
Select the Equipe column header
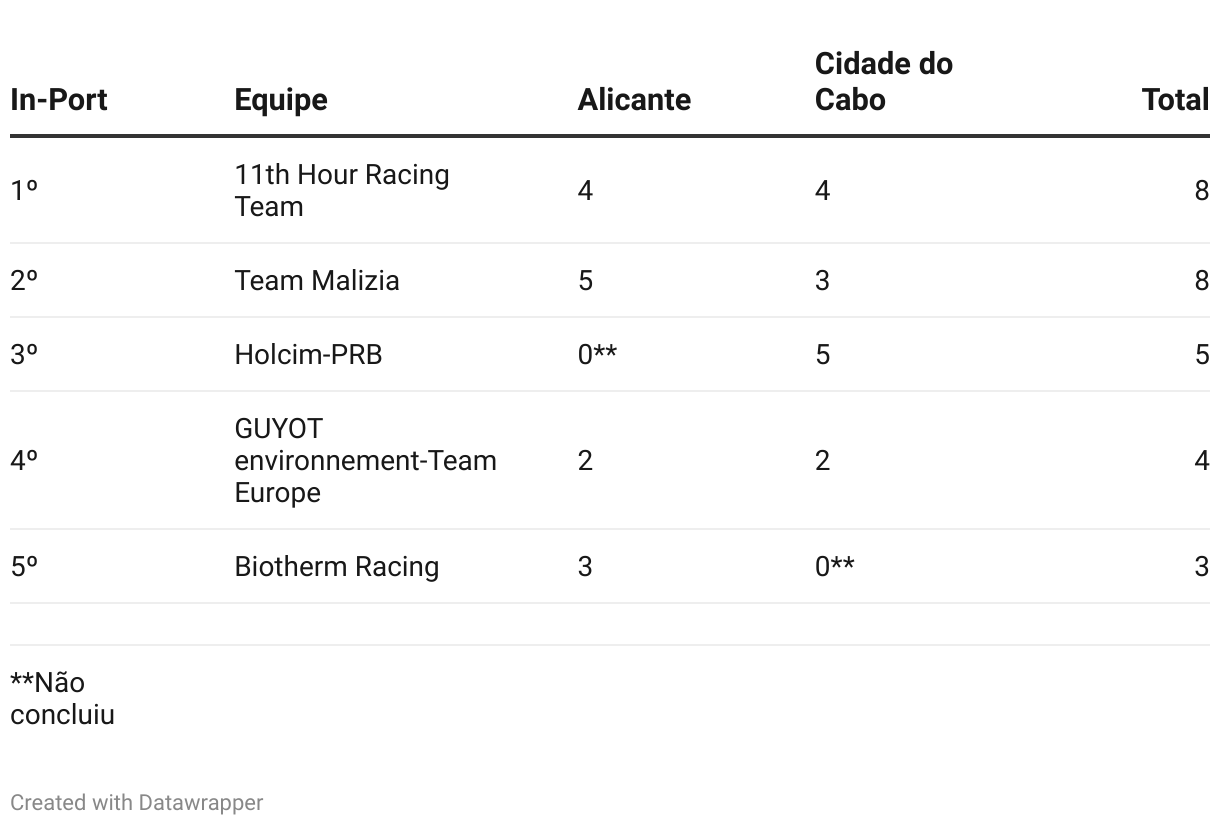point(281,100)
